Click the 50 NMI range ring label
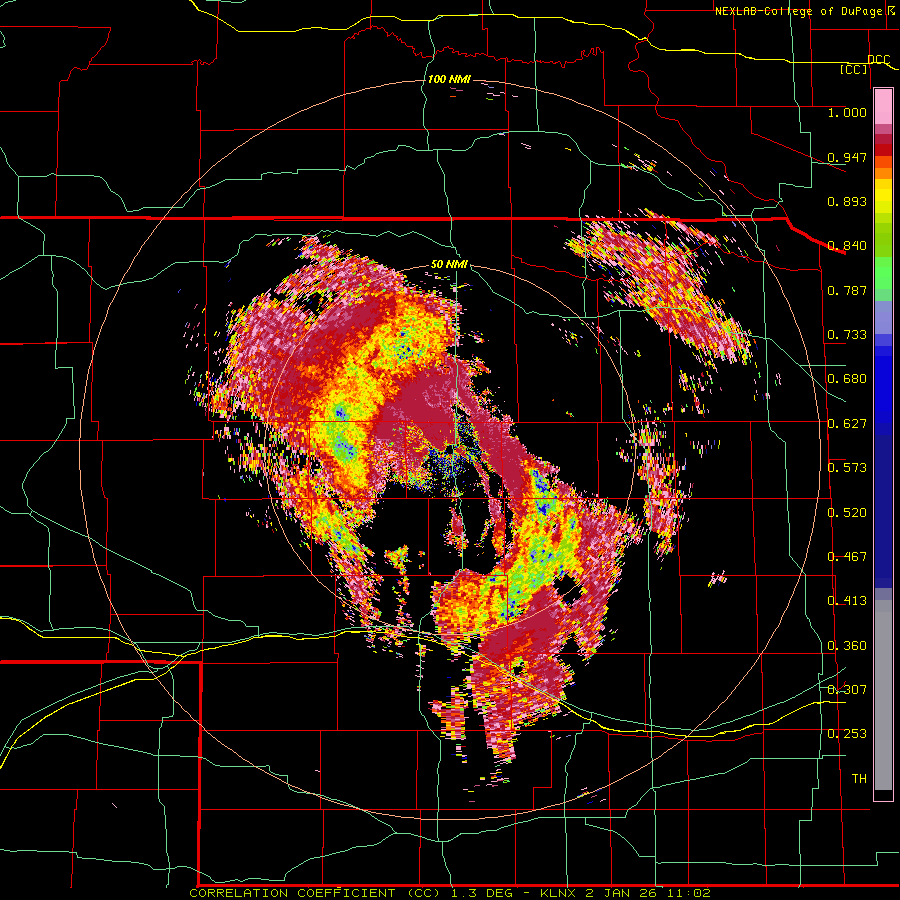Image resolution: width=900 pixels, height=900 pixels. (449, 264)
